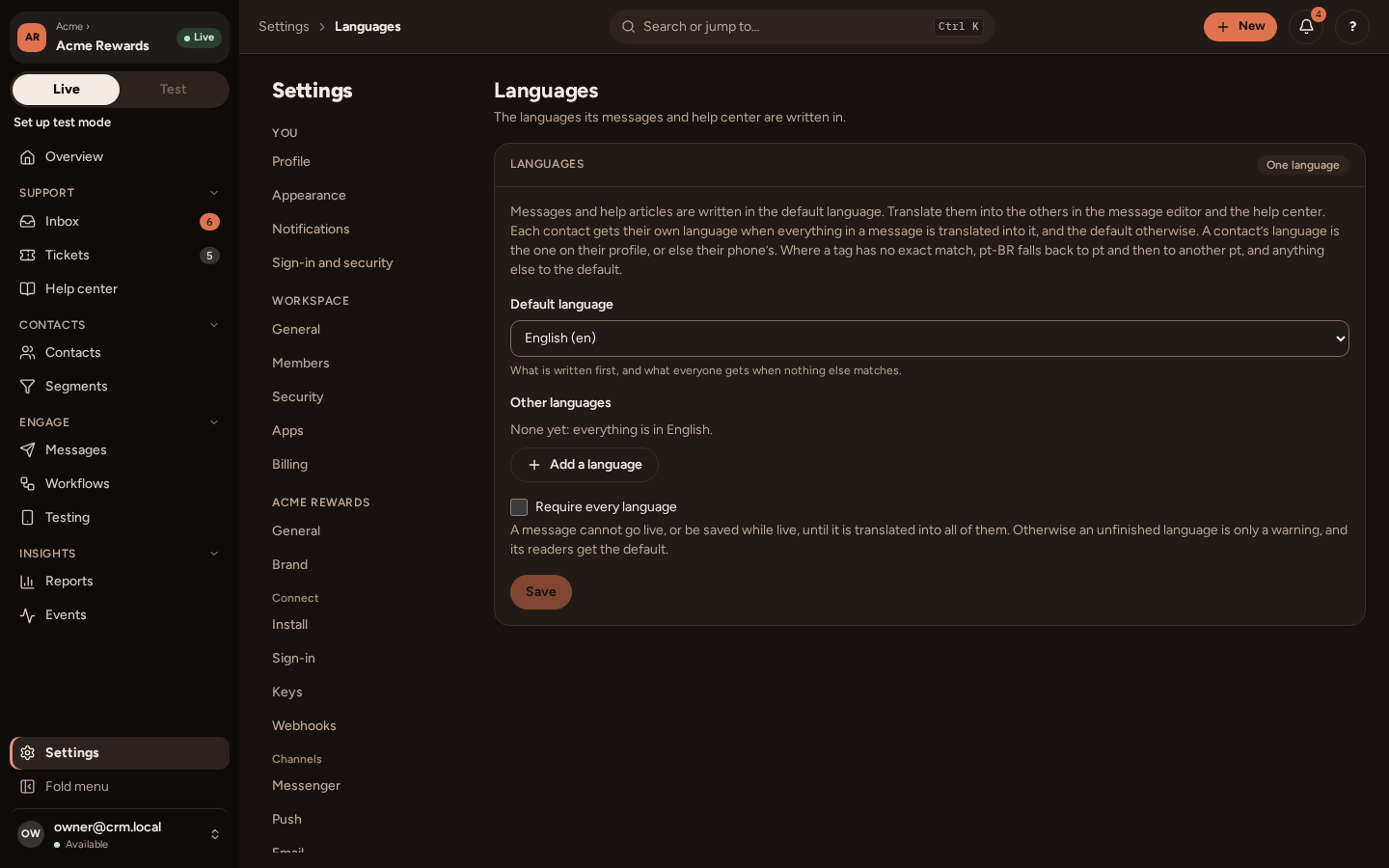Open the Contacts people icon
This screenshot has width=1389, height=868.
tap(28, 353)
